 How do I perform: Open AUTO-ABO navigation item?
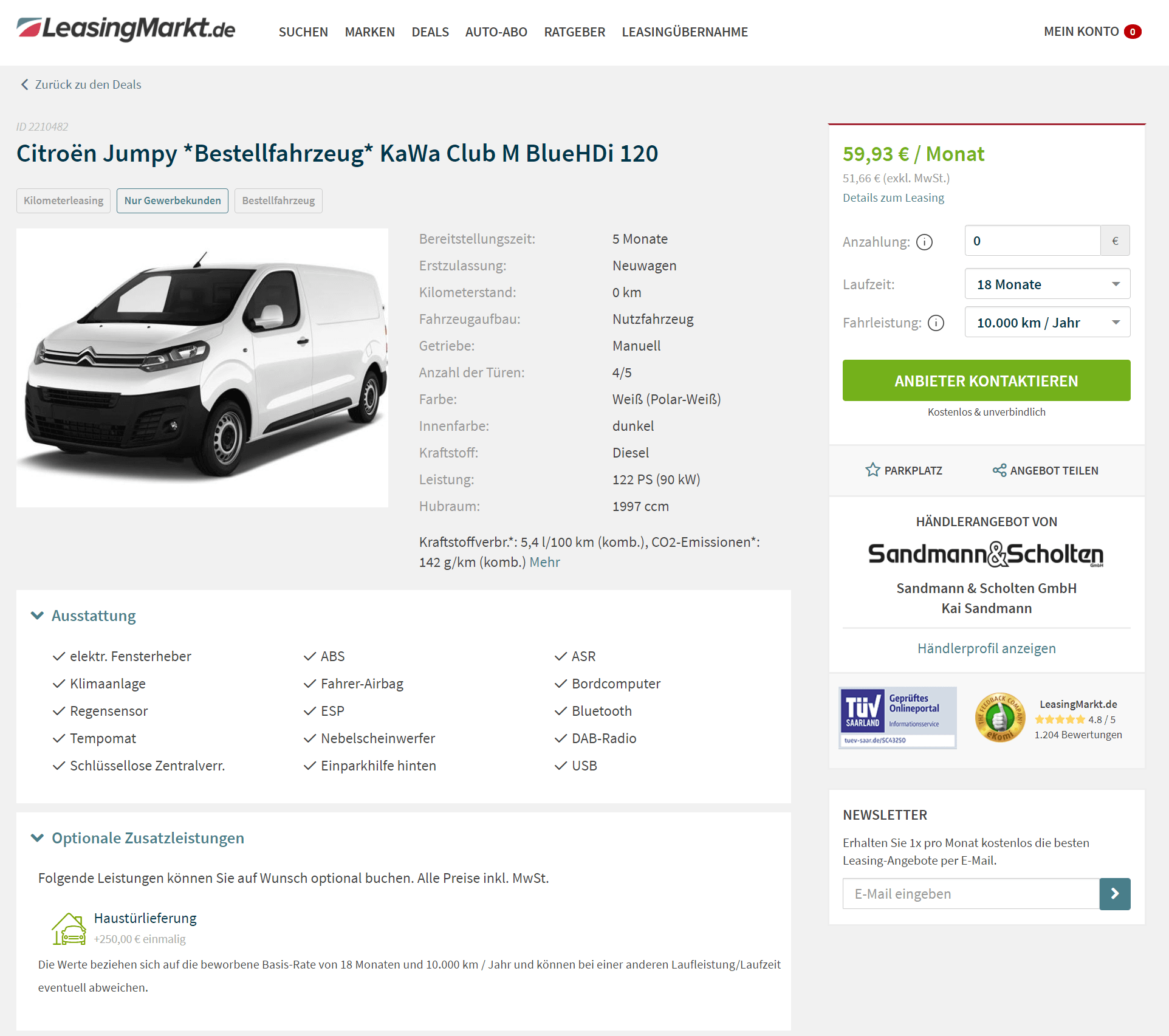(x=496, y=32)
